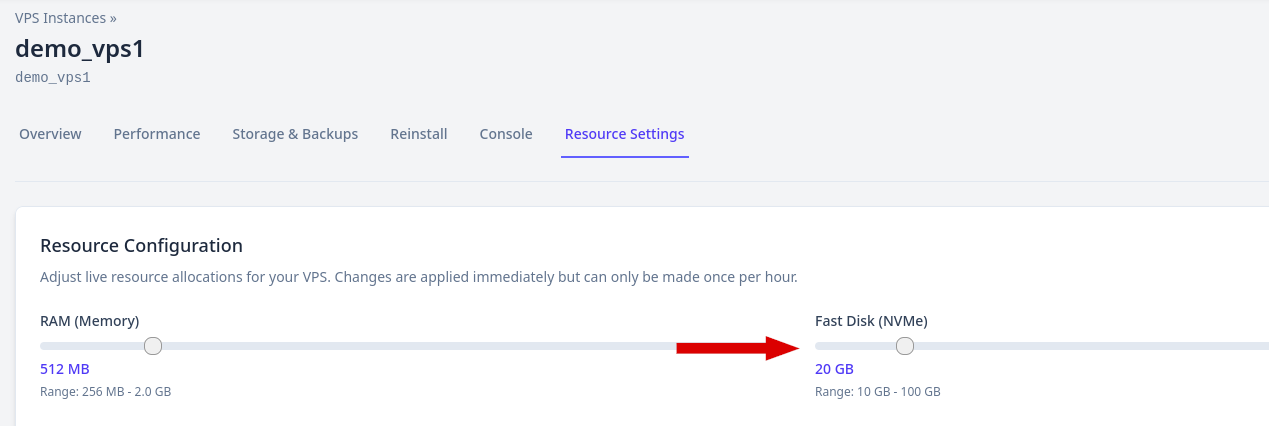
Task: Click the Resource Configuration heading
Action: click(141, 245)
